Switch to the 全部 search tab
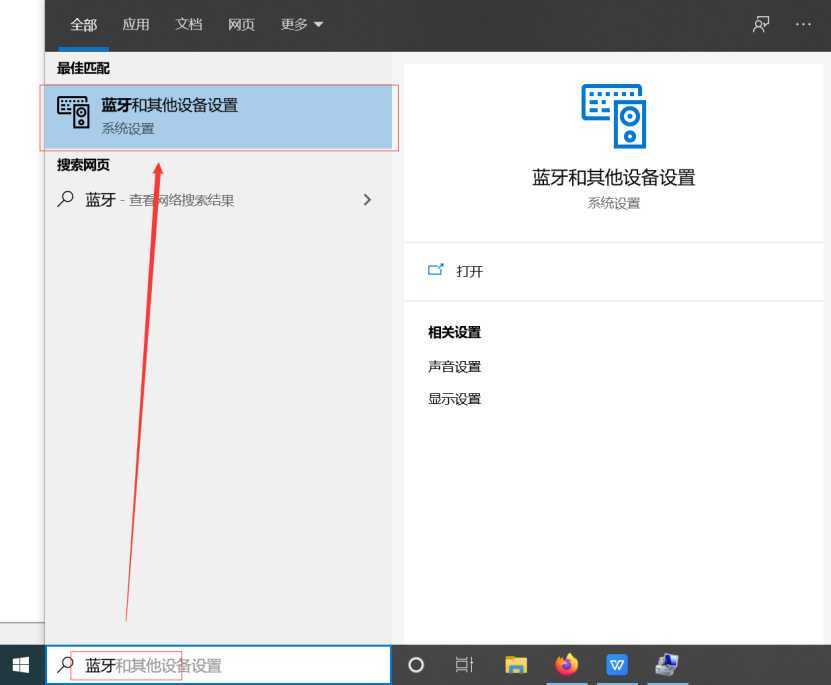 click(84, 24)
